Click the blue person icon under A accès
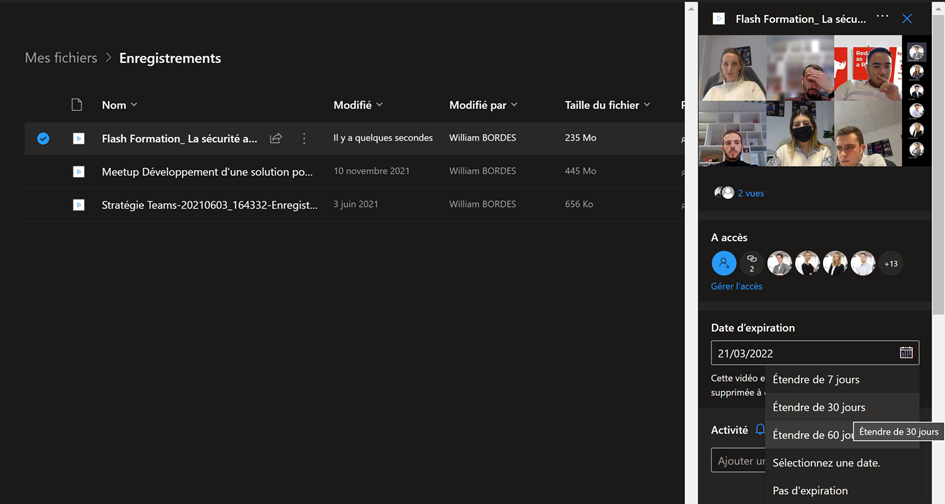 [723, 263]
